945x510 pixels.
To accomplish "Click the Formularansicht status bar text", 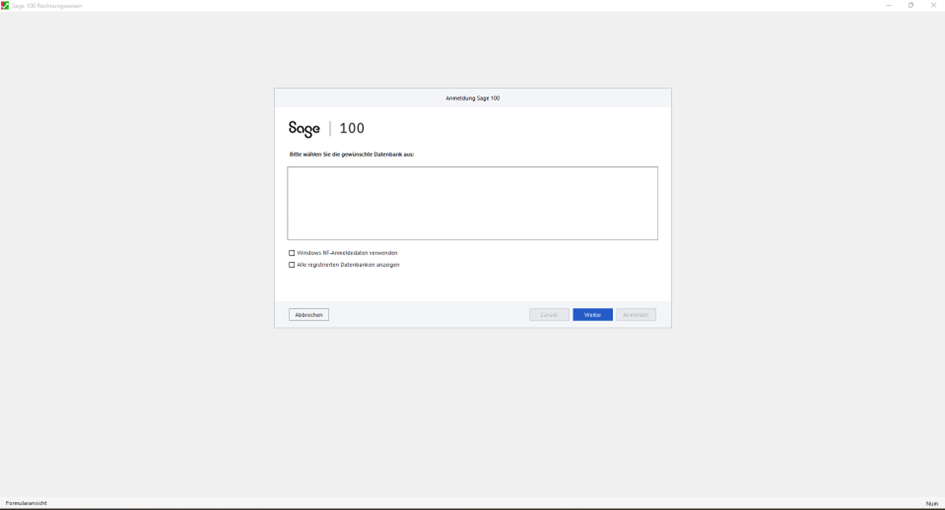I will (x=27, y=503).
